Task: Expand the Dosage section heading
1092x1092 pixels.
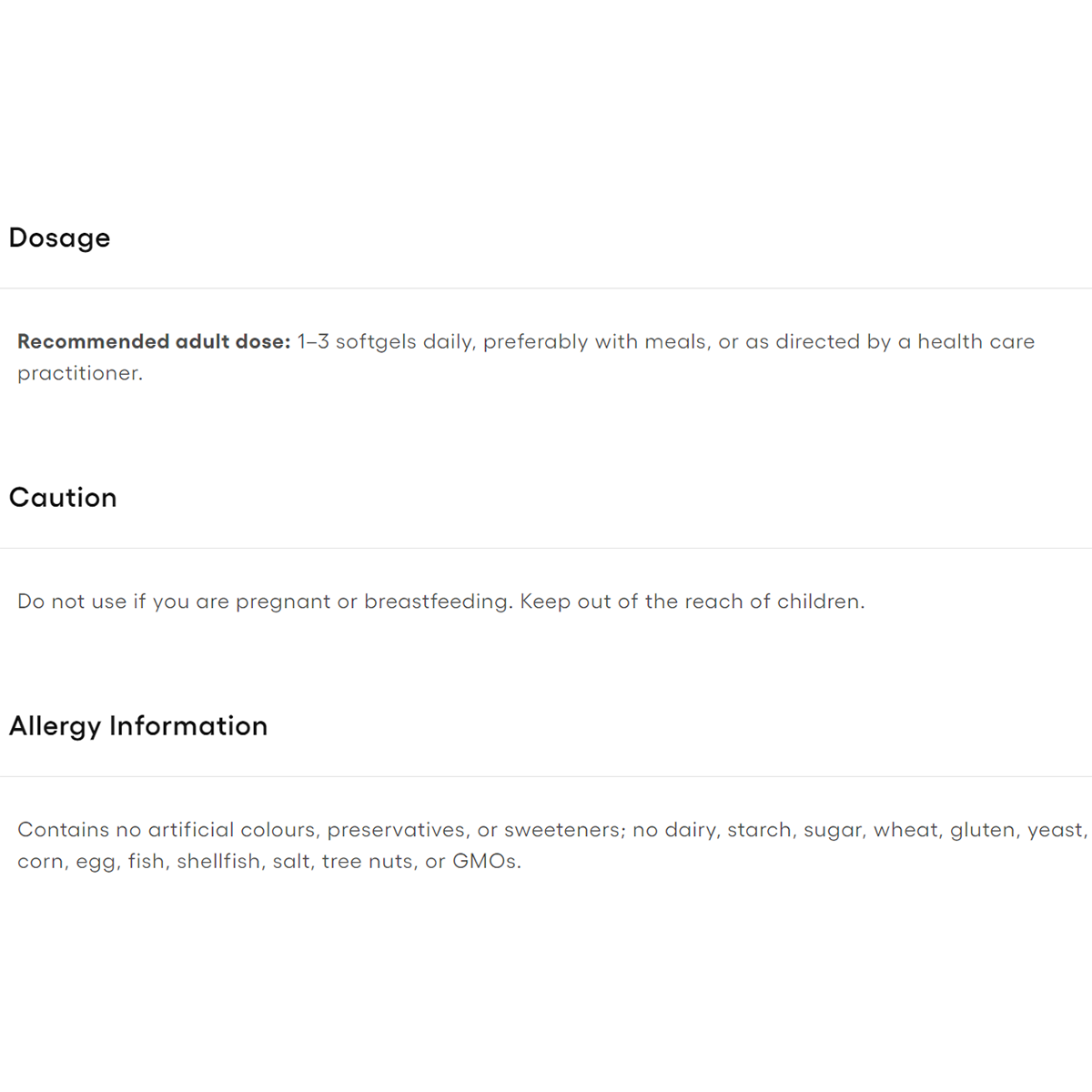Action: (59, 238)
